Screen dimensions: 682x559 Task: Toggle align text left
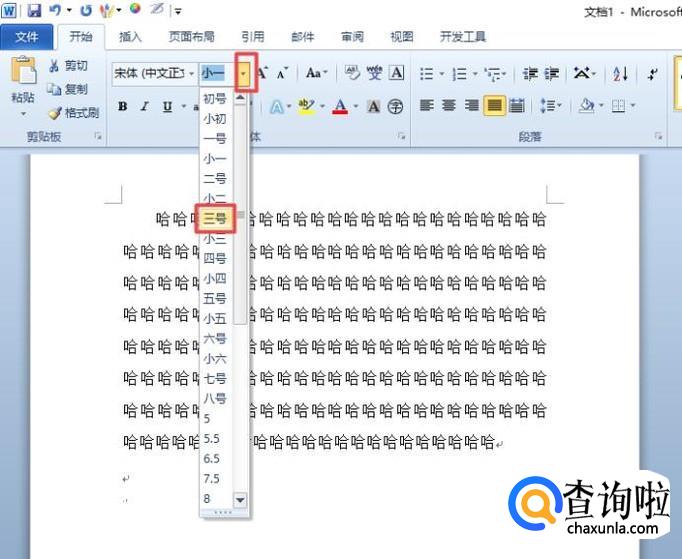pos(427,106)
